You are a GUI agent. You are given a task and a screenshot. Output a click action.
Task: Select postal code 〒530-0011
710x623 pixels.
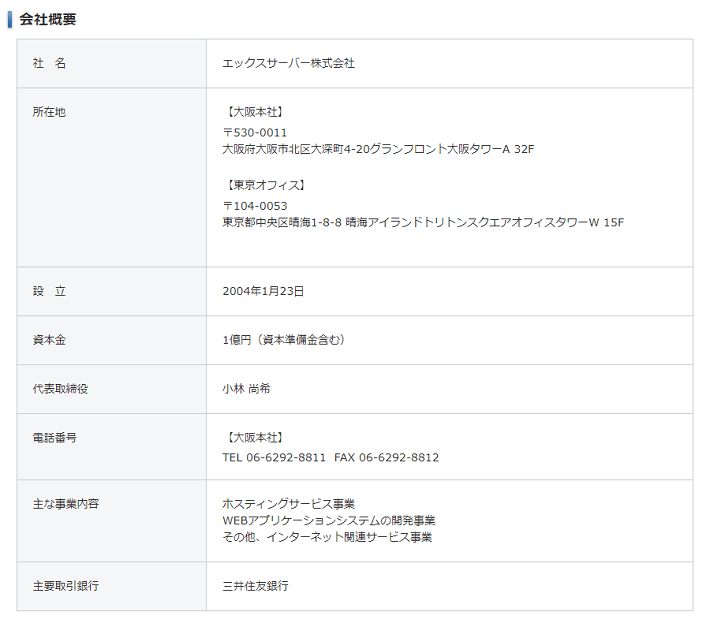255,133
